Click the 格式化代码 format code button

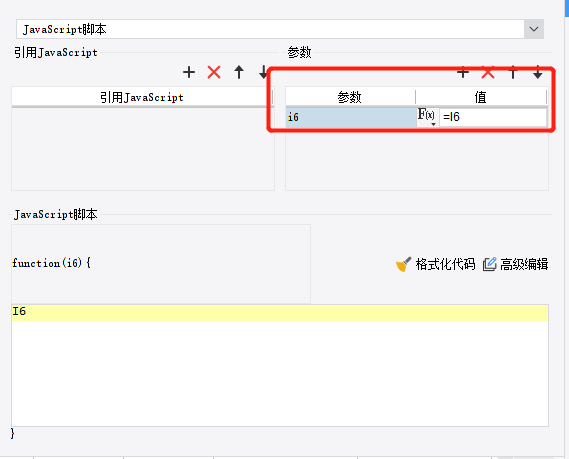coord(435,264)
